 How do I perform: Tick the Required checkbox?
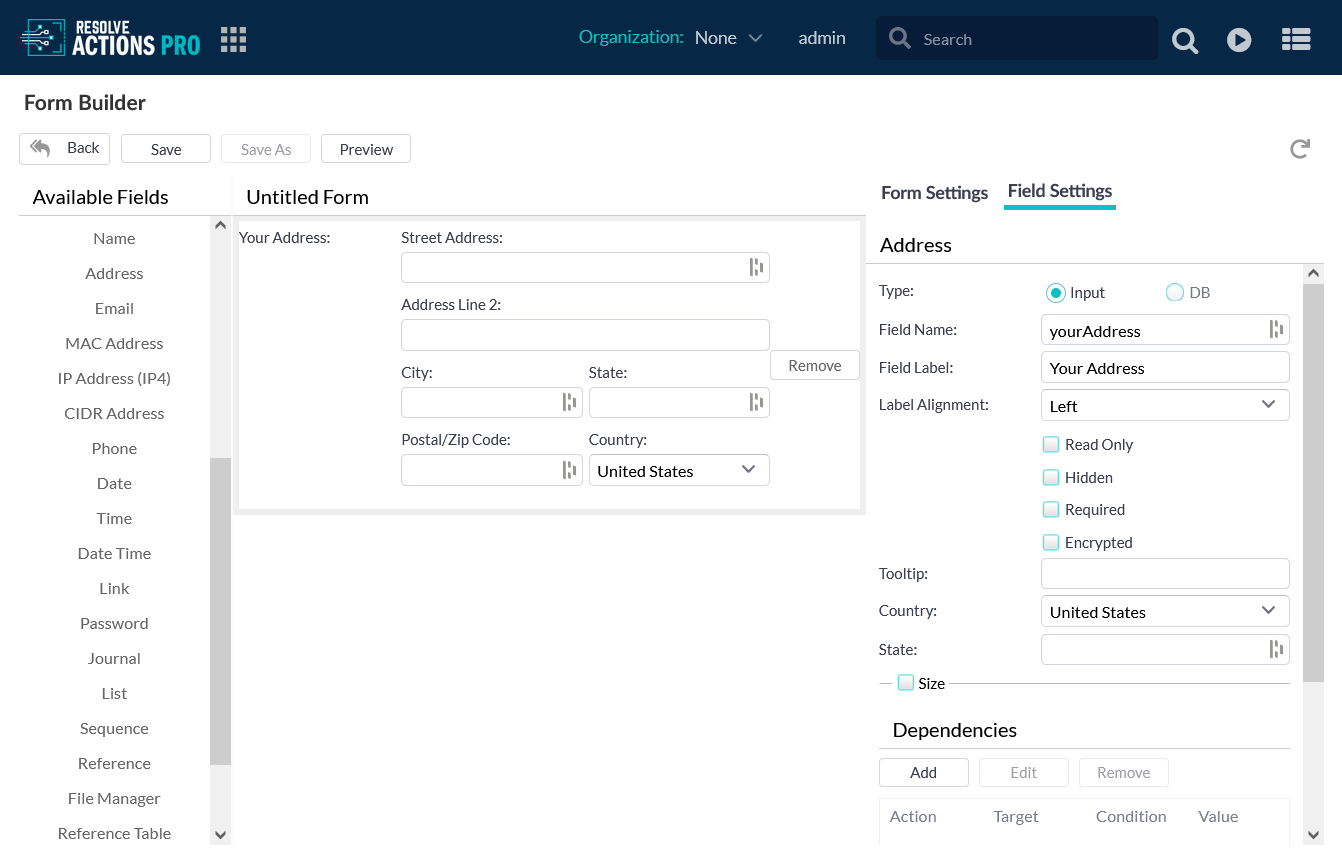click(1050, 509)
